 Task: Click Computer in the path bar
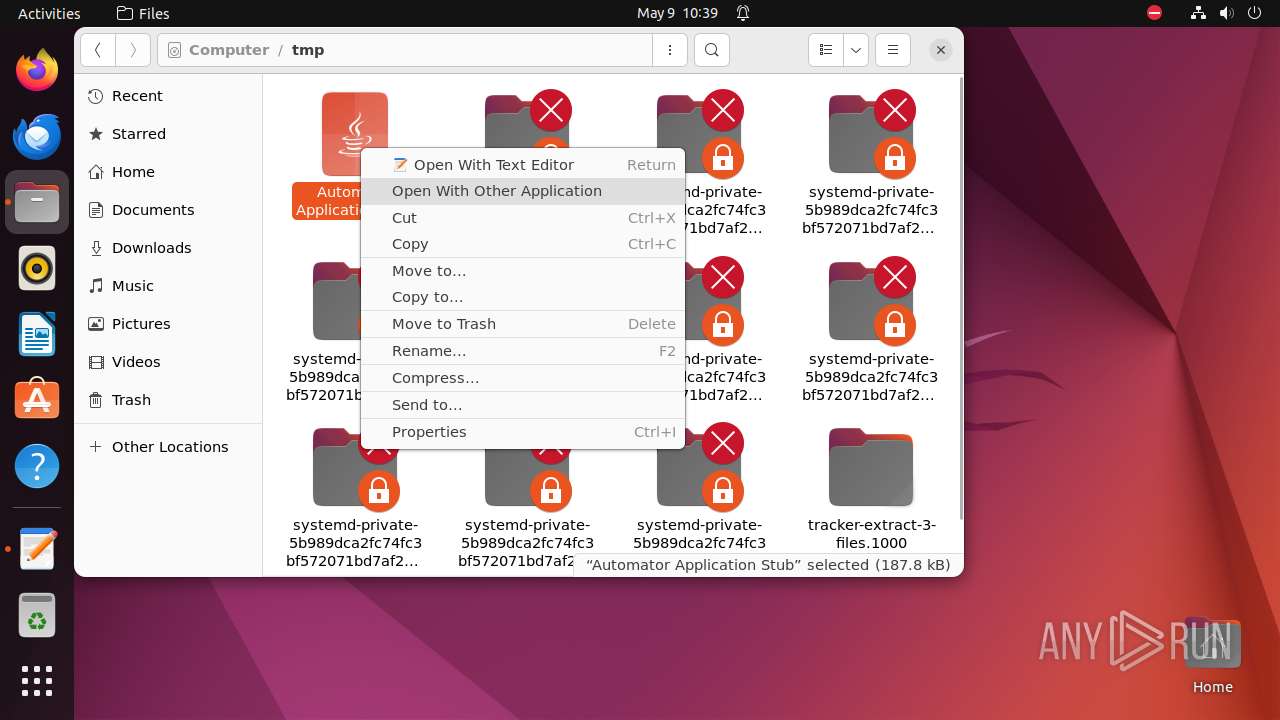click(229, 50)
